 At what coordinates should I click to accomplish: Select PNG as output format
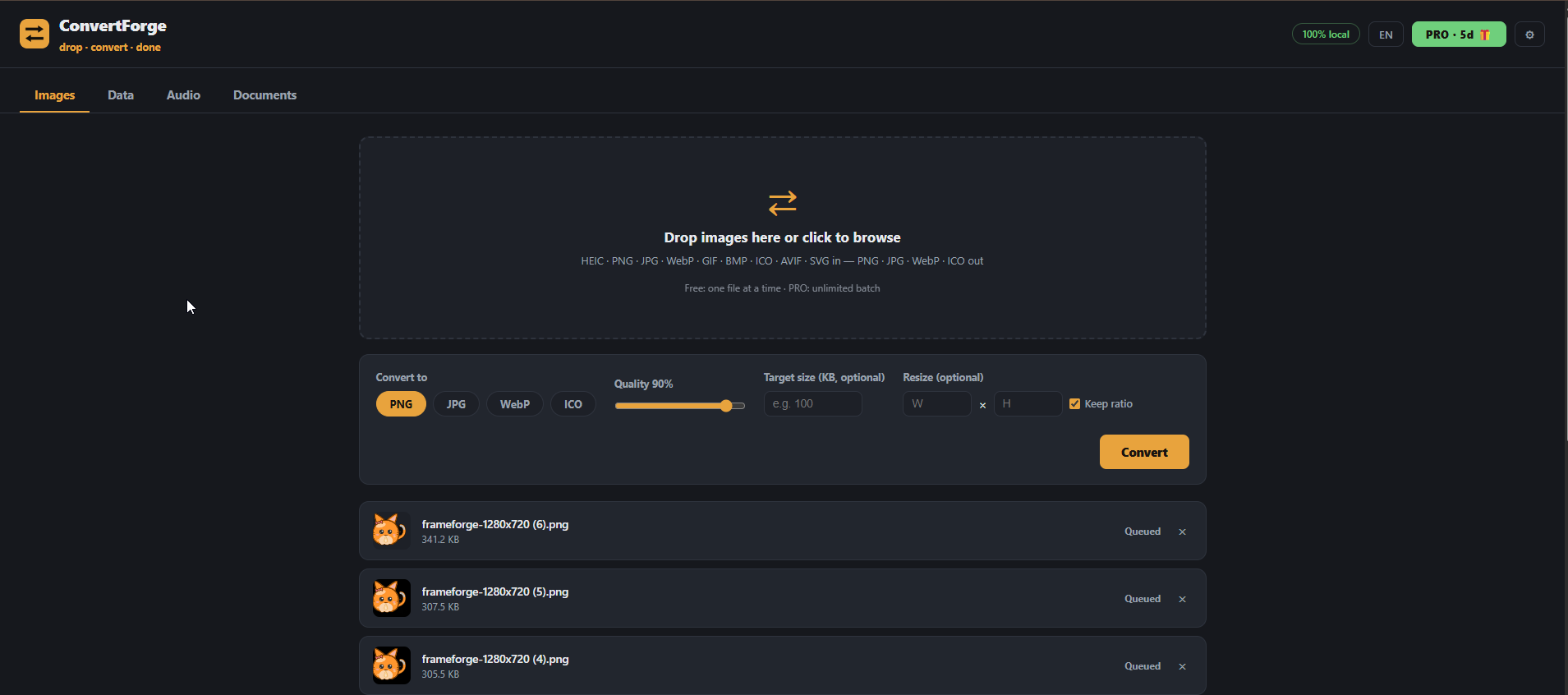(401, 404)
